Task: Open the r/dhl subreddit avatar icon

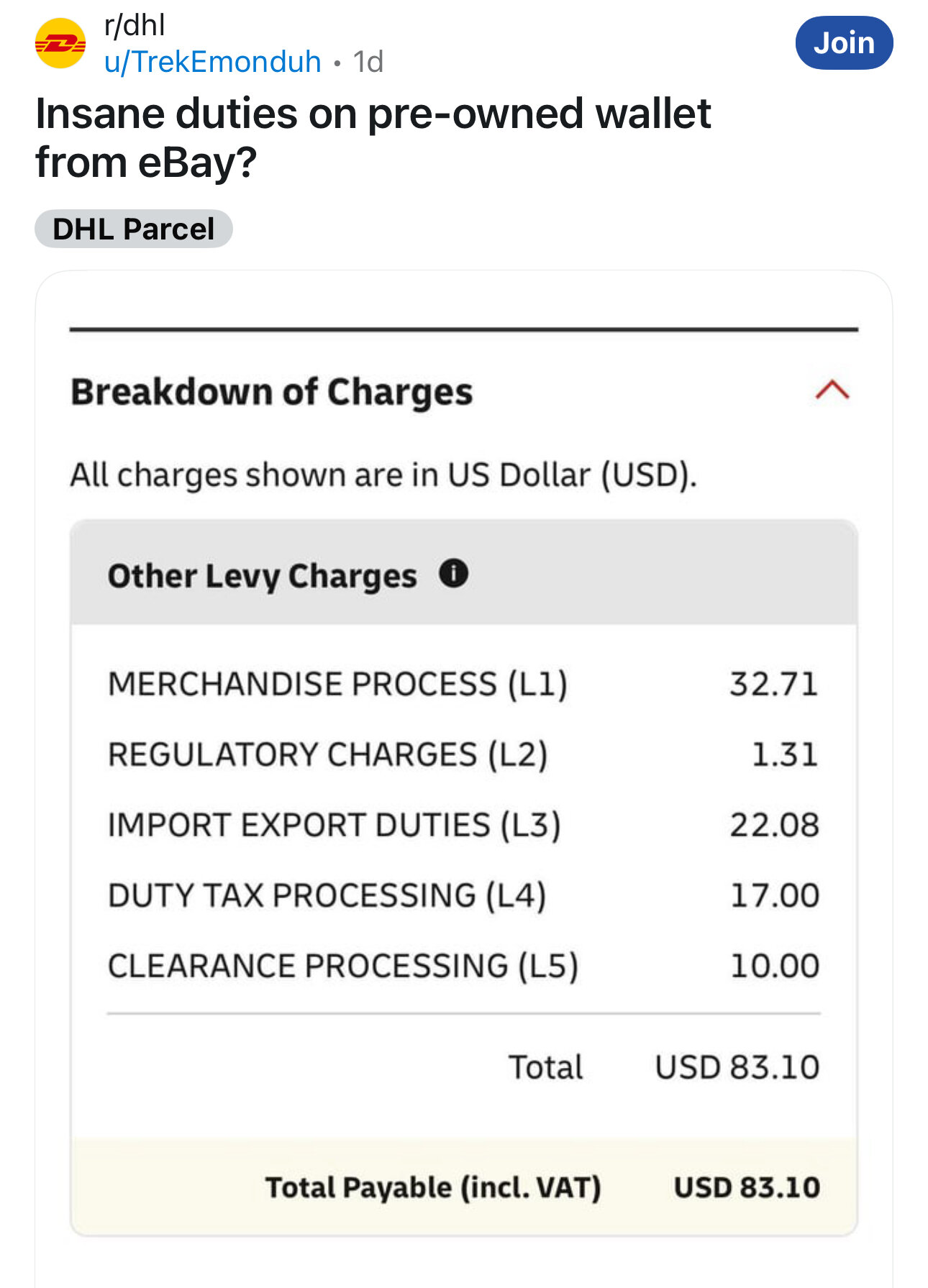Action: point(60,44)
